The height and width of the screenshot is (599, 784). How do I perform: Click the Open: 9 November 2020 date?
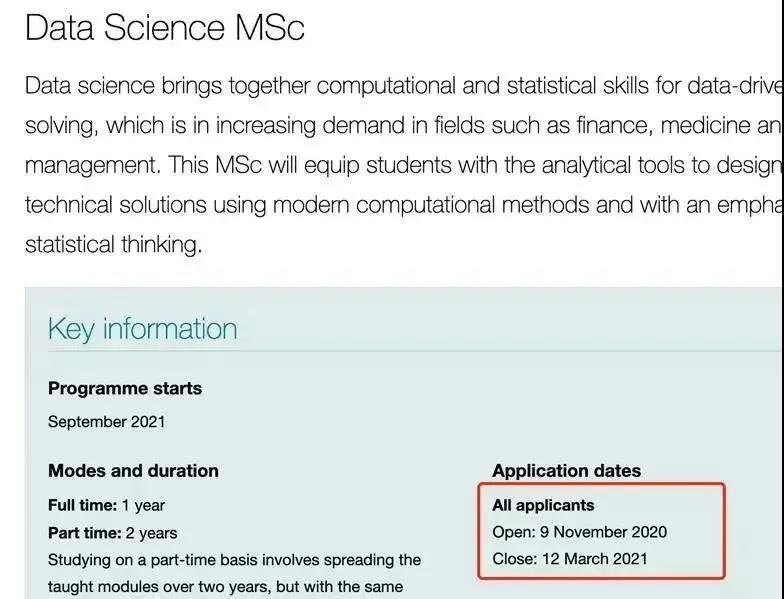(579, 532)
